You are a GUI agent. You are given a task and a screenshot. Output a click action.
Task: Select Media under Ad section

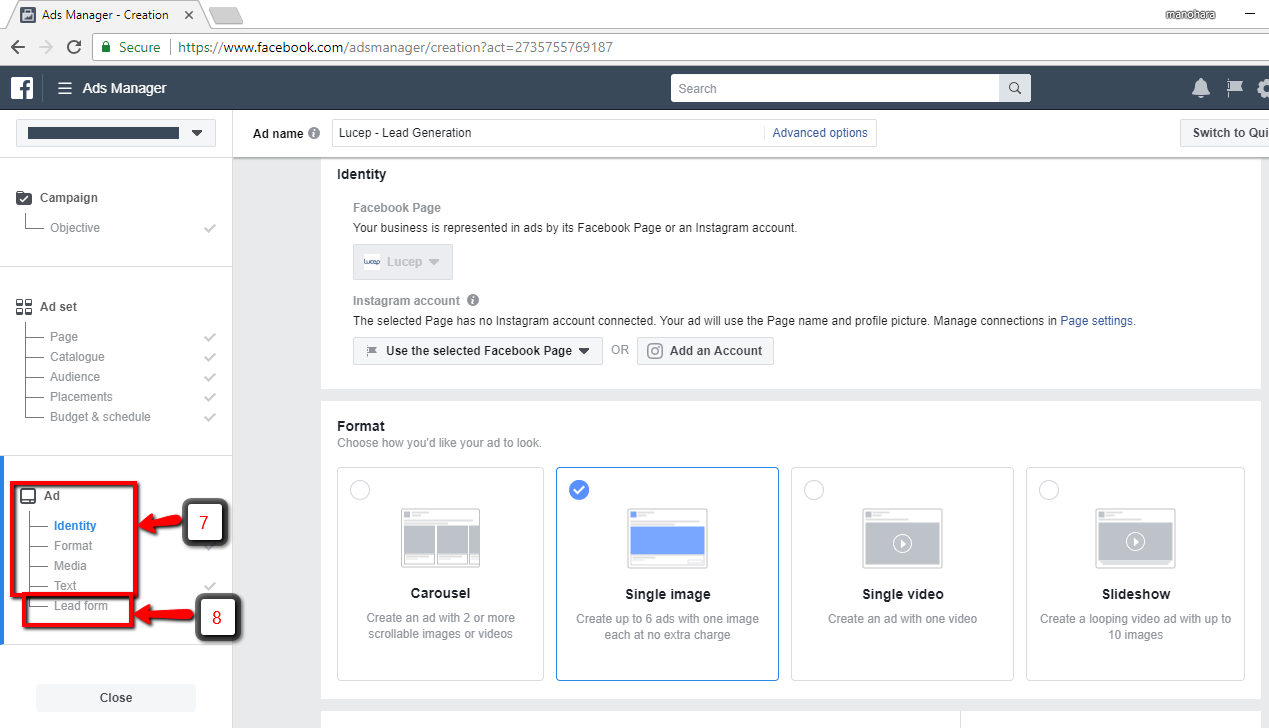tap(70, 566)
